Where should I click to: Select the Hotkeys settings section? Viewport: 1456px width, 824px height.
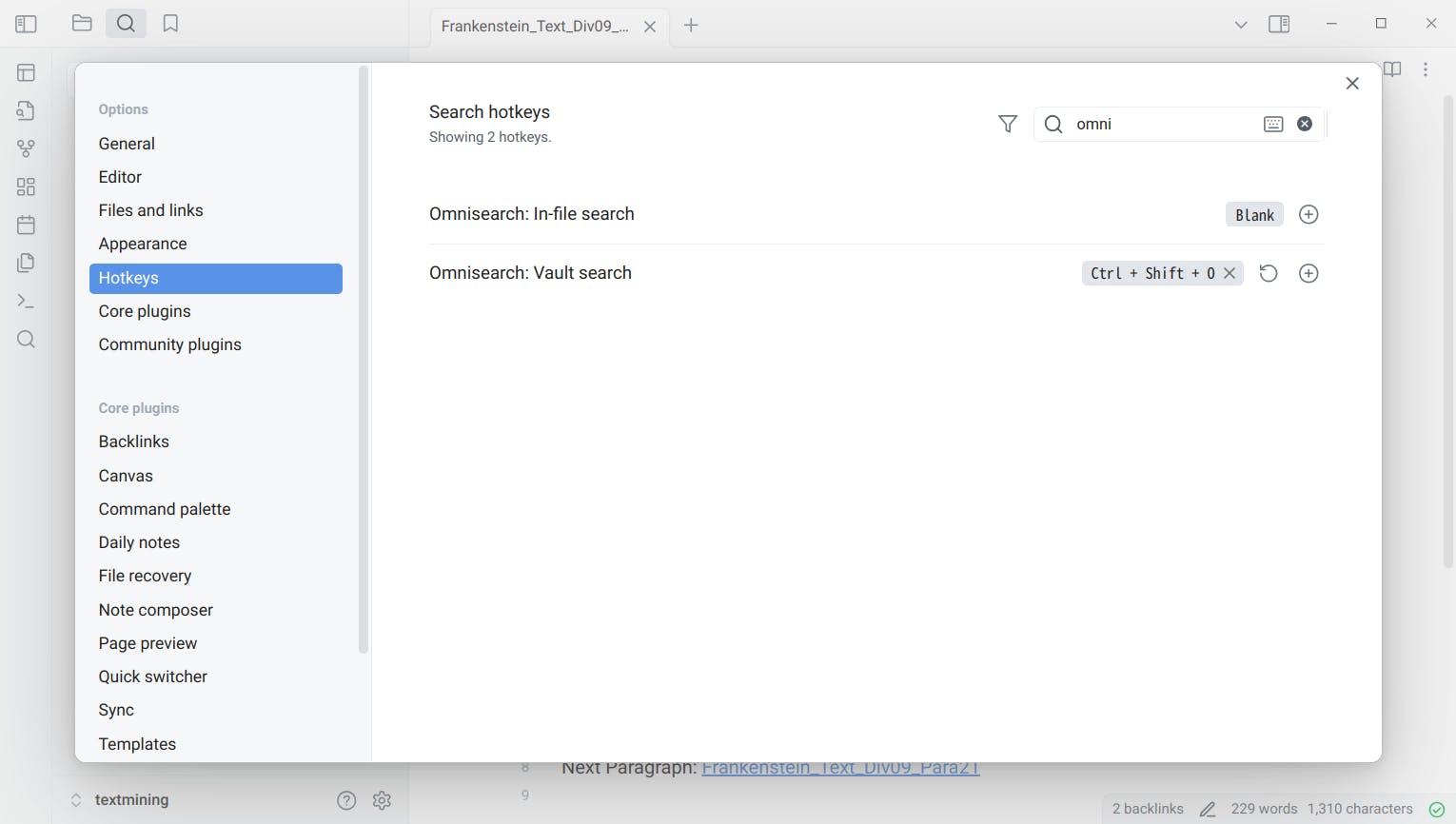(x=216, y=278)
